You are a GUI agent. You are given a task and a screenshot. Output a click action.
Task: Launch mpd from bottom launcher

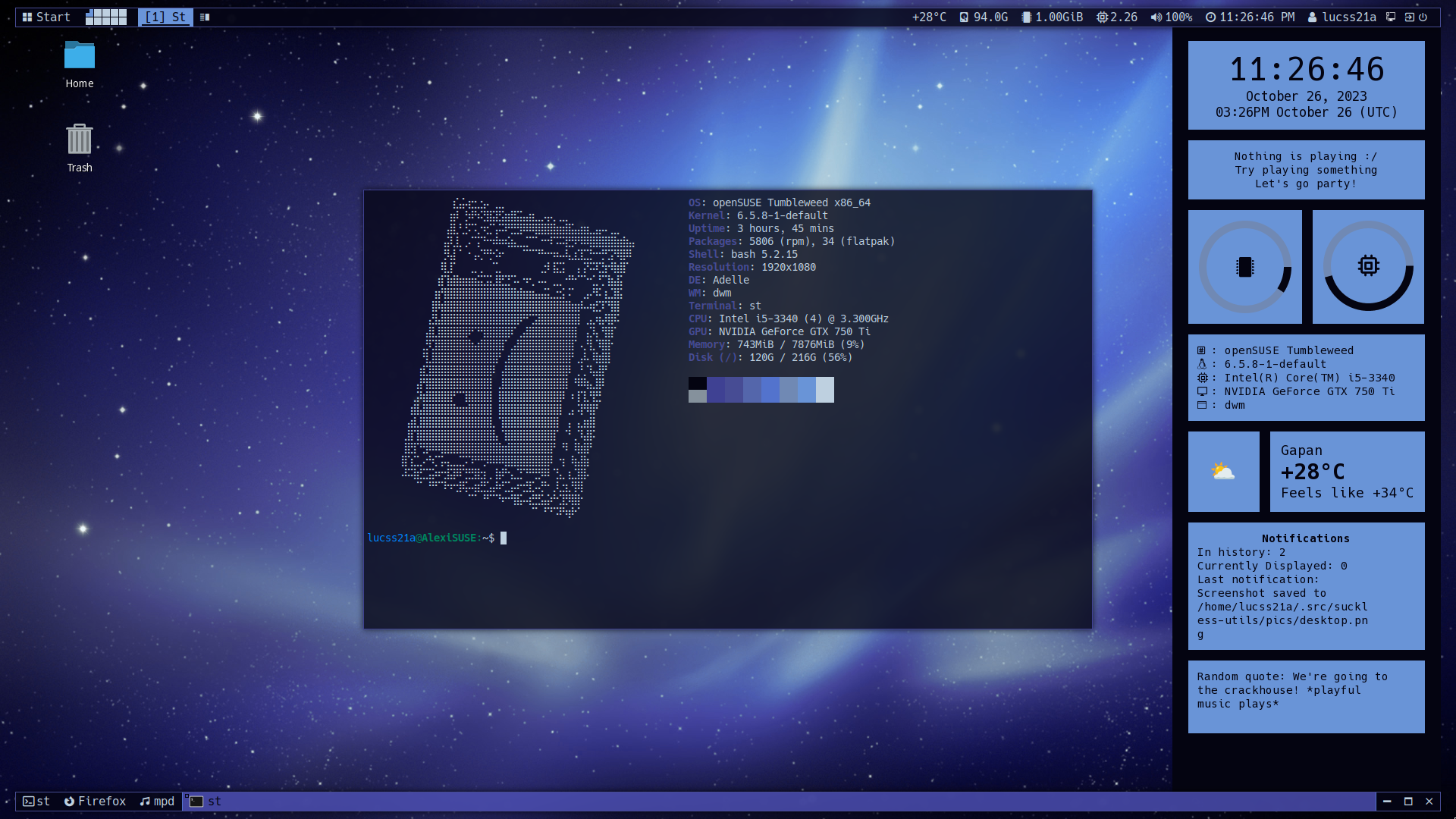[157, 801]
